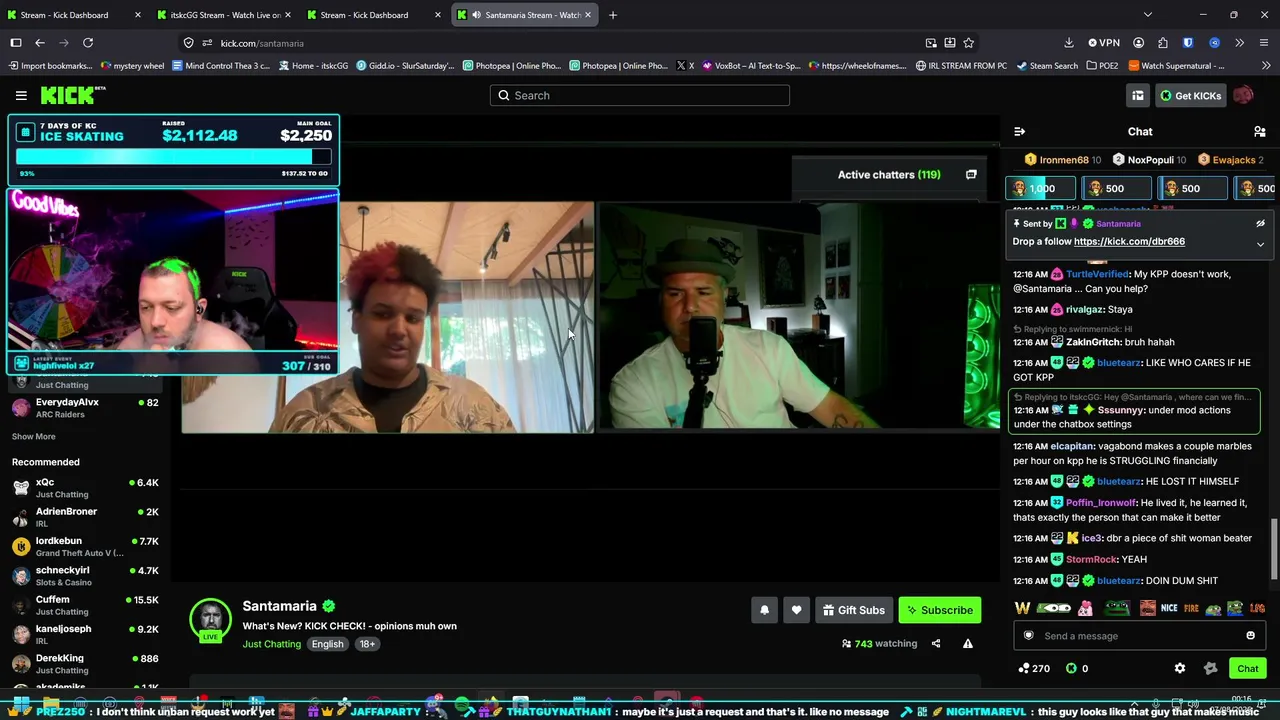The height and width of the screenshot is (720, 1280).
Task: Reload the page
Action: pos(88,43)
